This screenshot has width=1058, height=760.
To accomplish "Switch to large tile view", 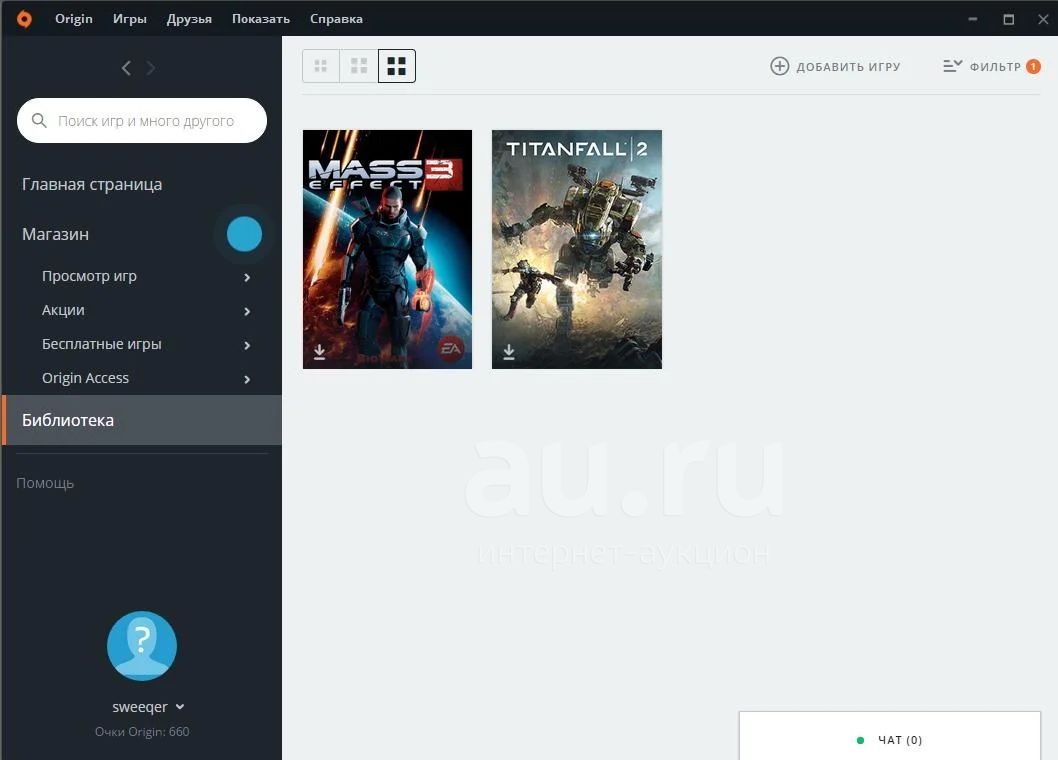I will click(x=397, y=66).
